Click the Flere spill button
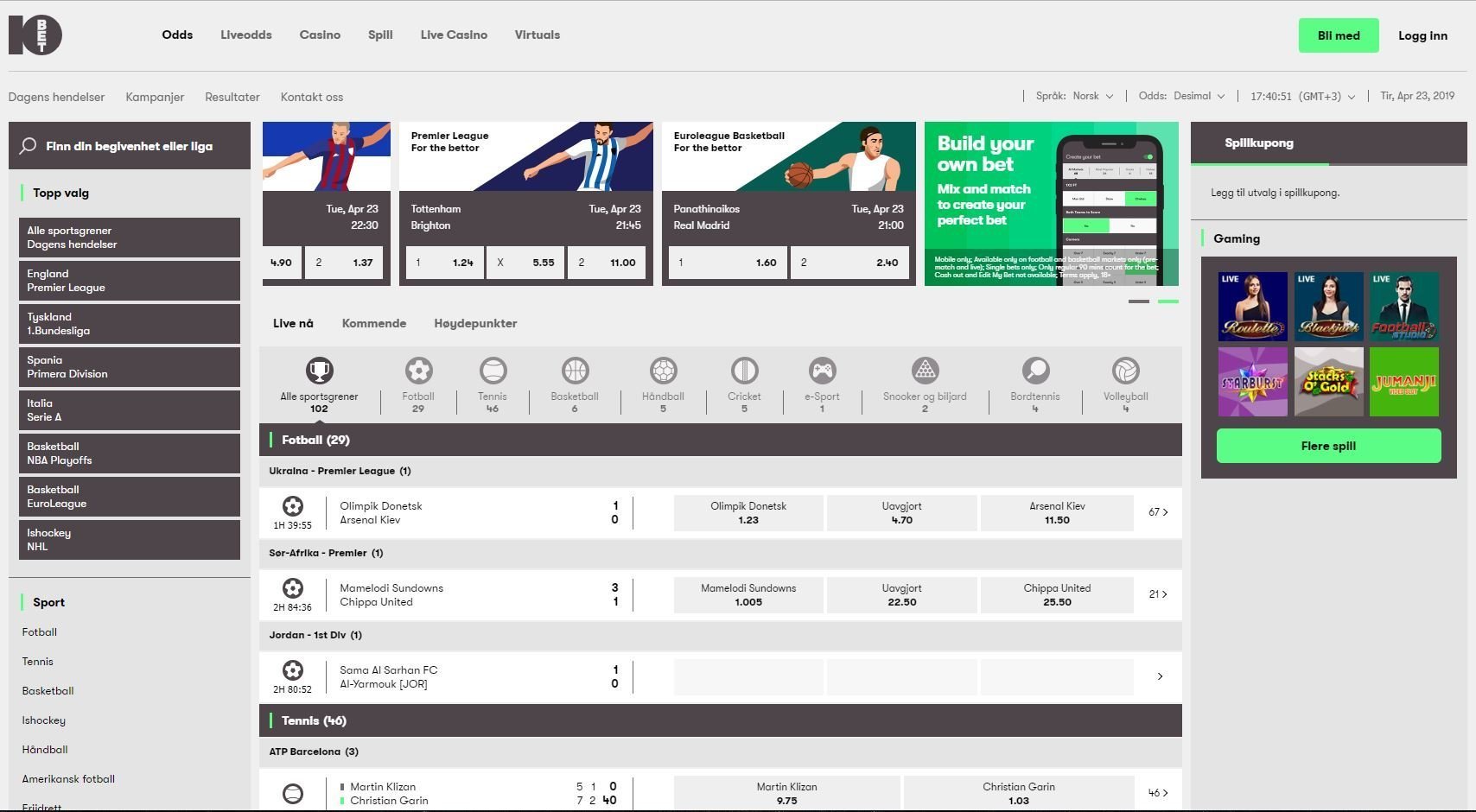Screen dimensions: 1476x812 tap(1328, 446)
